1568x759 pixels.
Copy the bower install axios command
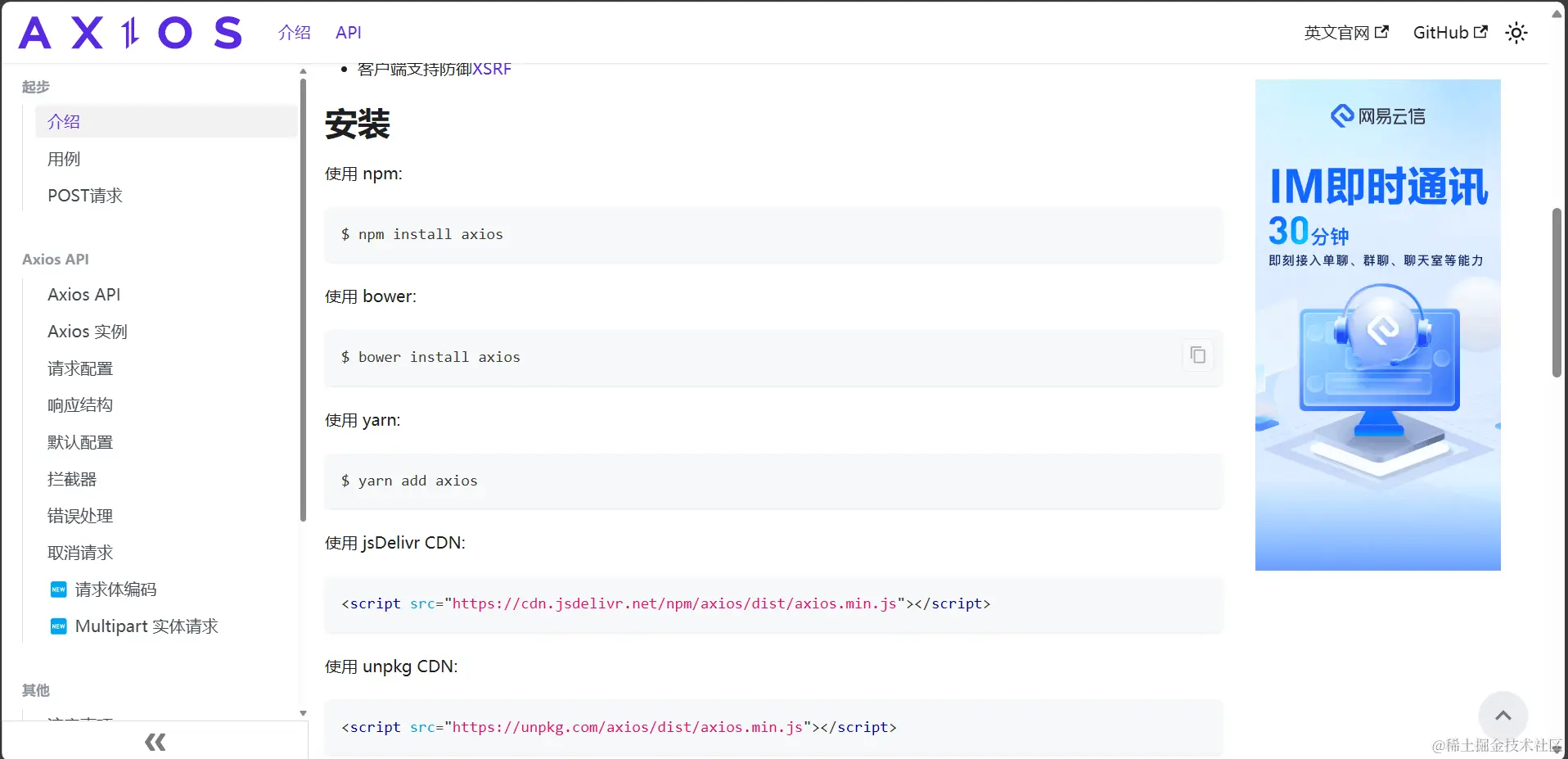1198,355
